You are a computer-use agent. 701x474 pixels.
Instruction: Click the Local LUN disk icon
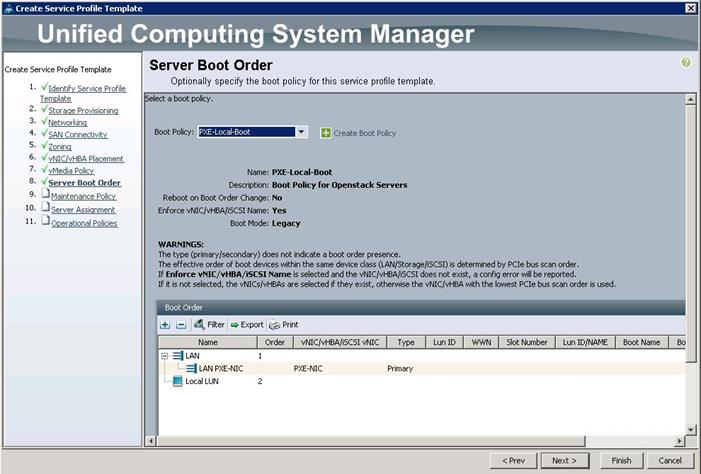(x=177, y=381)
